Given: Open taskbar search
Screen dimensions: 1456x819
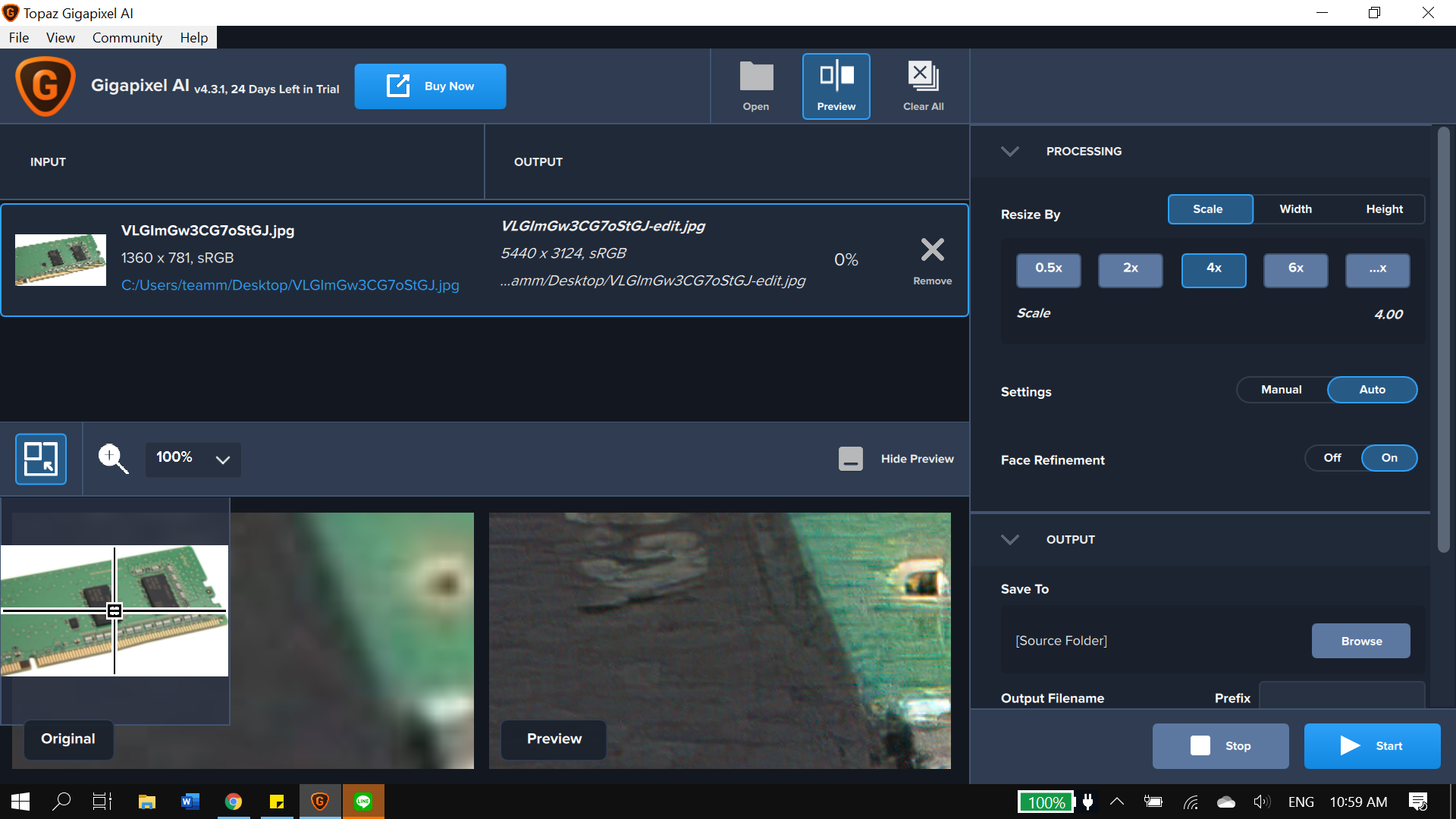Looking at the screenshot, I should pos(61,802).
